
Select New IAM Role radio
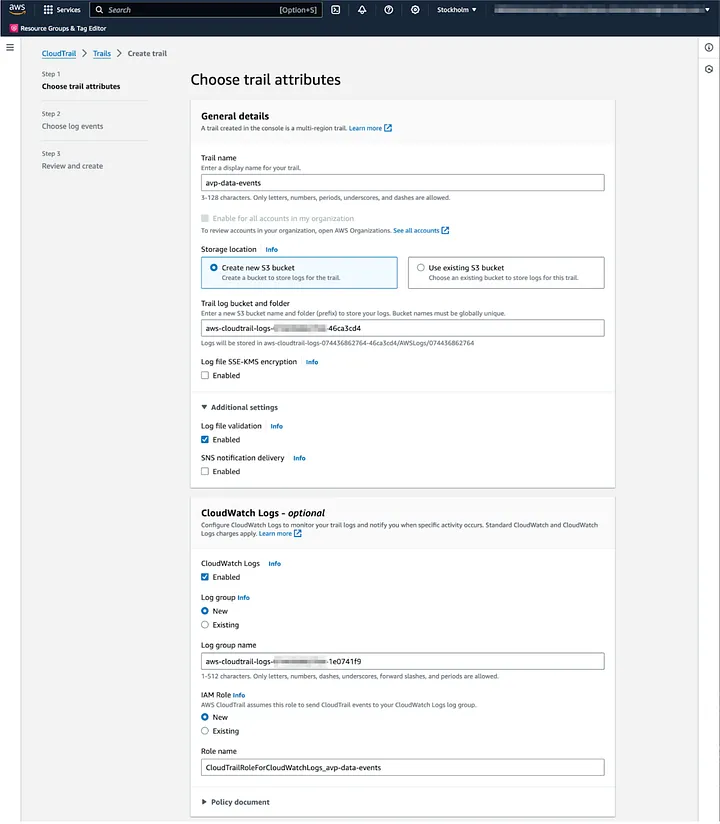(205, 717)
